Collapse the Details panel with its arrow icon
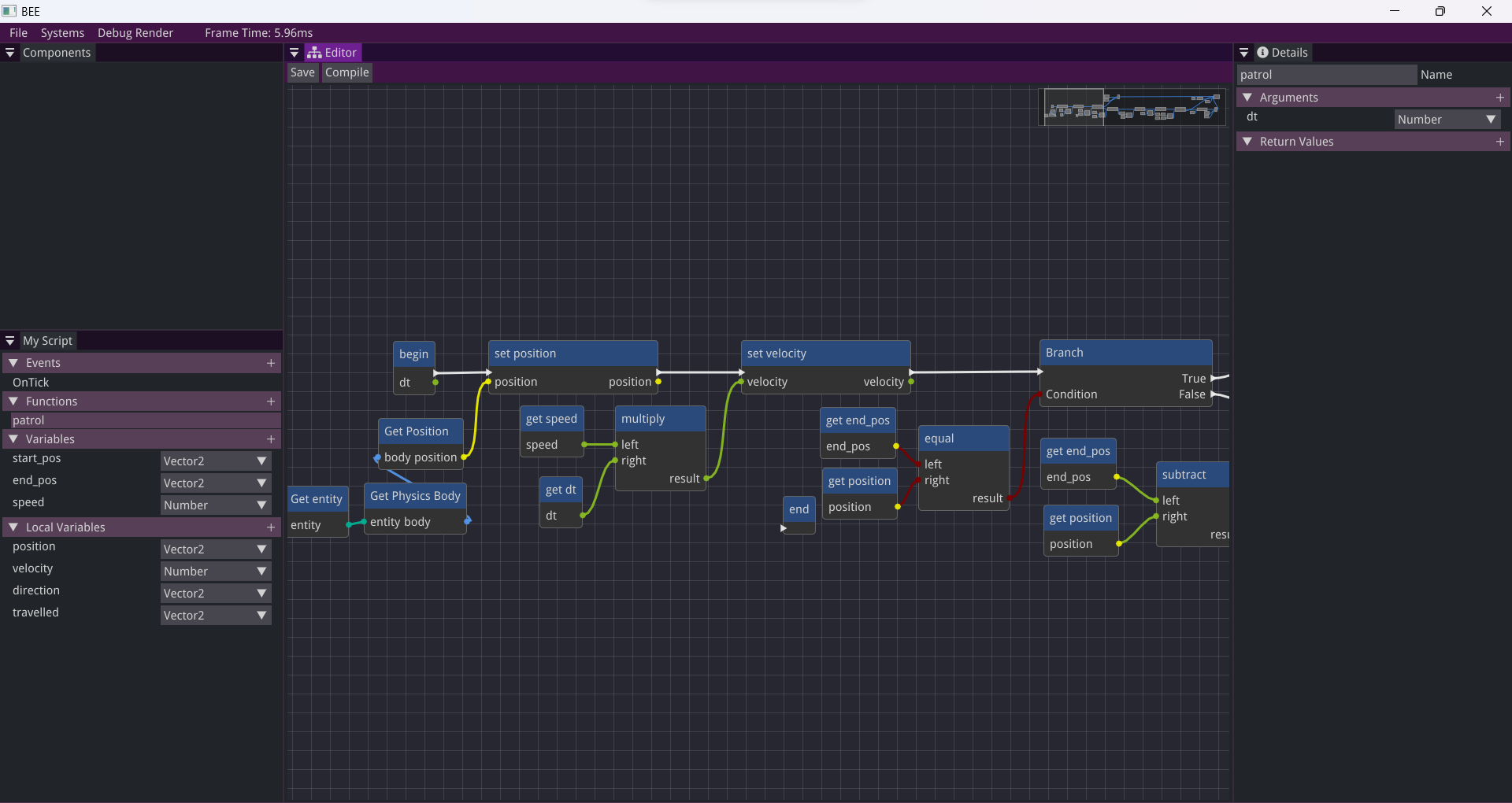 (1244, 53)
